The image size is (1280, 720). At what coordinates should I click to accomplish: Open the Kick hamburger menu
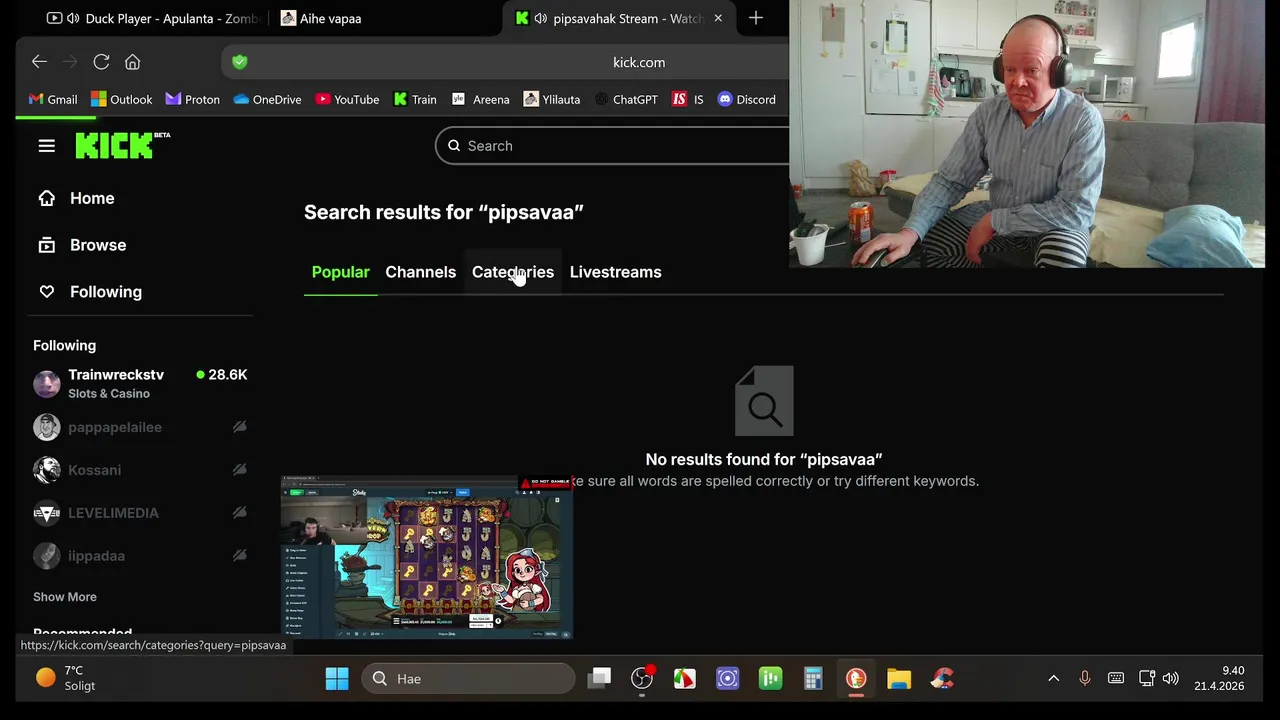[46, 146]
